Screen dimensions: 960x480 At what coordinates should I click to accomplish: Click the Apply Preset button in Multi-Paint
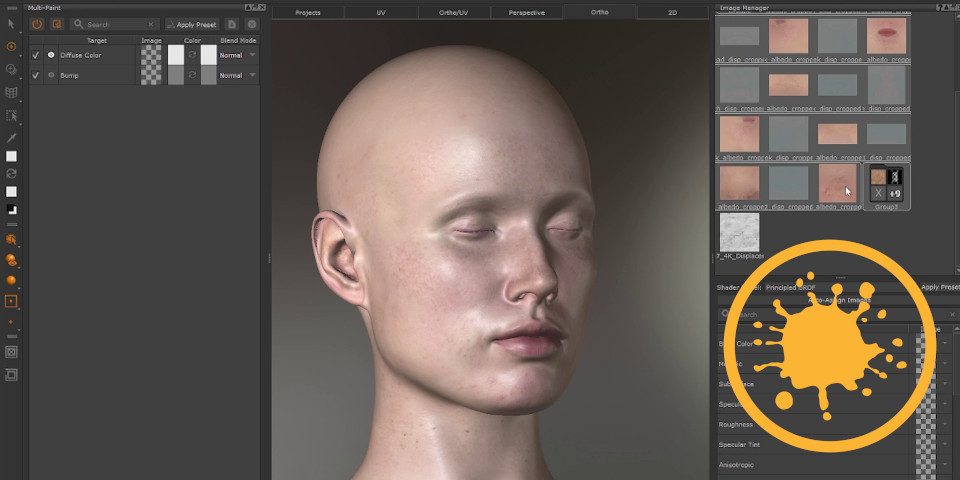click(192, 24)
